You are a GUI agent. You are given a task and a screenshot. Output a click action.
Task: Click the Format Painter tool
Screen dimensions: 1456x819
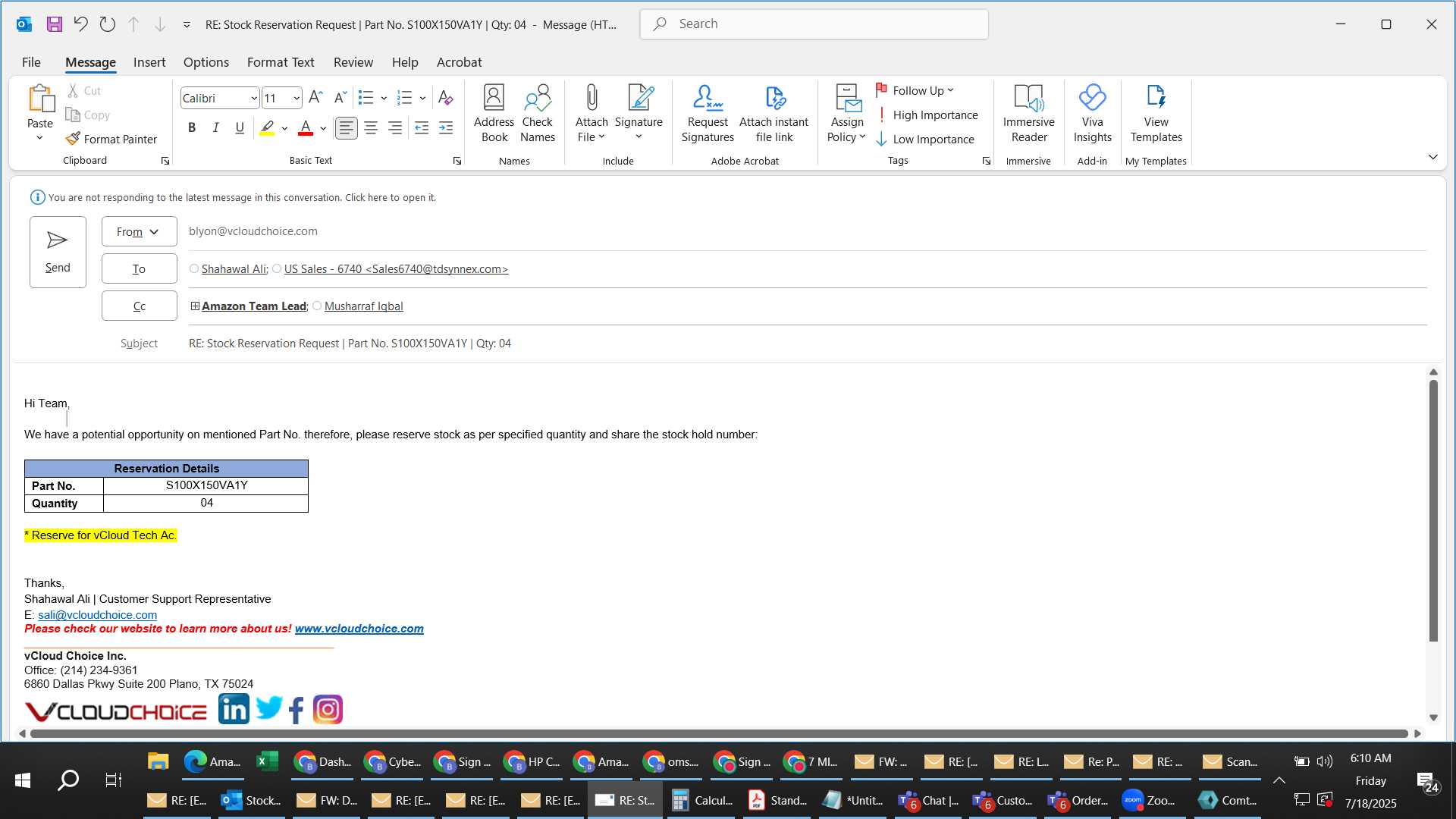111,139
